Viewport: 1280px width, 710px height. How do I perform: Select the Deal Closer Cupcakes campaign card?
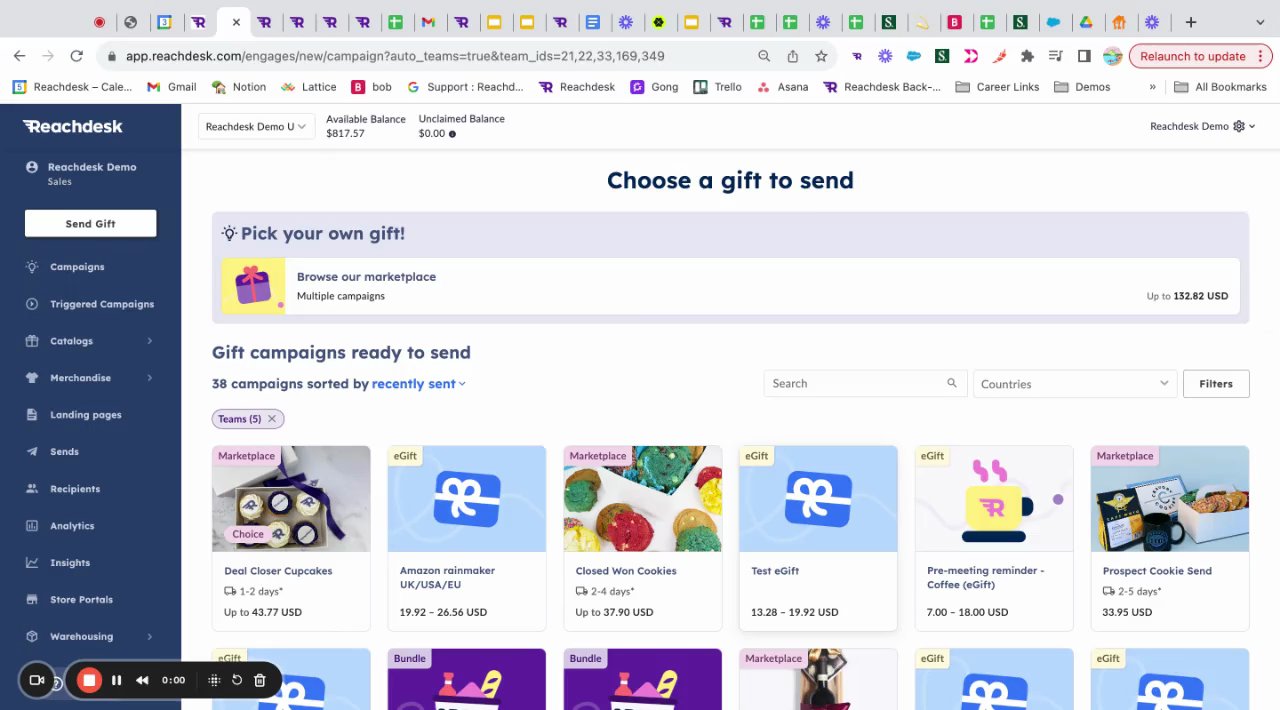coord(291,538)
